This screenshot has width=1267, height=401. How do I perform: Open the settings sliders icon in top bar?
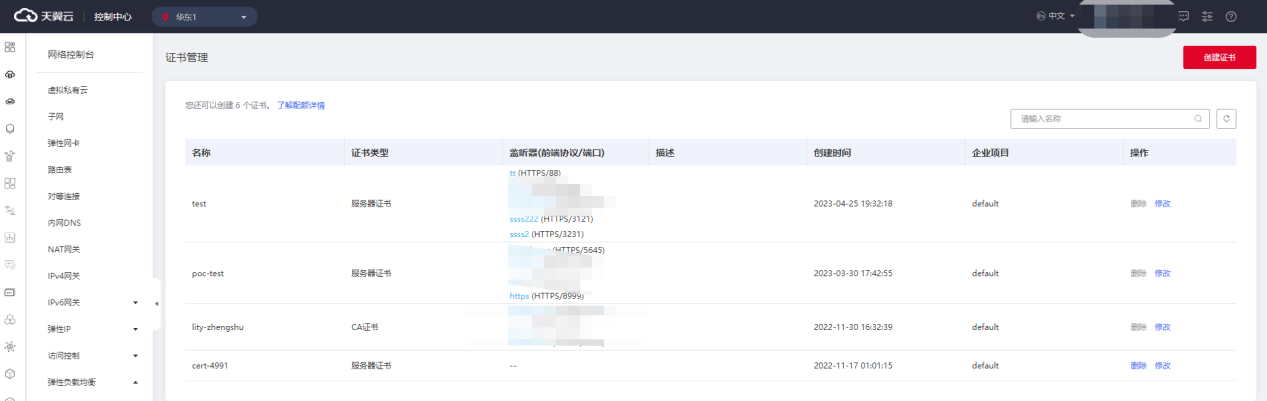[1207, 16]
